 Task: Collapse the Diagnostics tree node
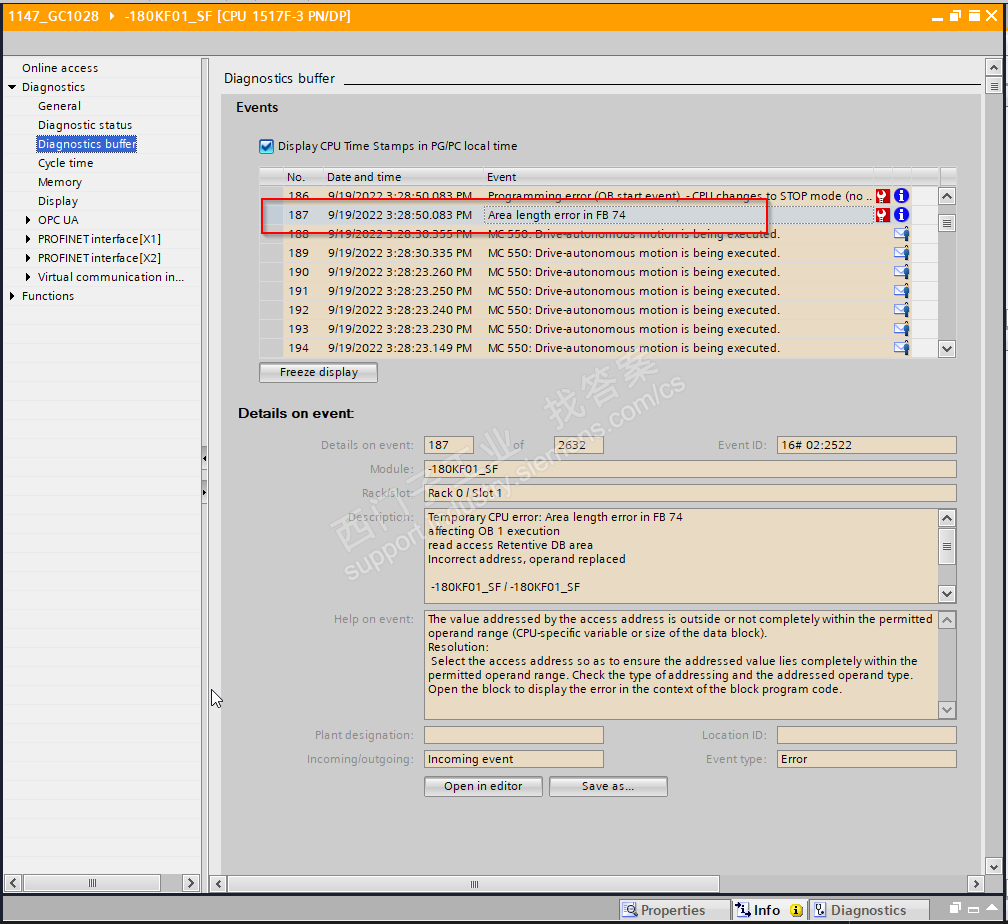12,87
